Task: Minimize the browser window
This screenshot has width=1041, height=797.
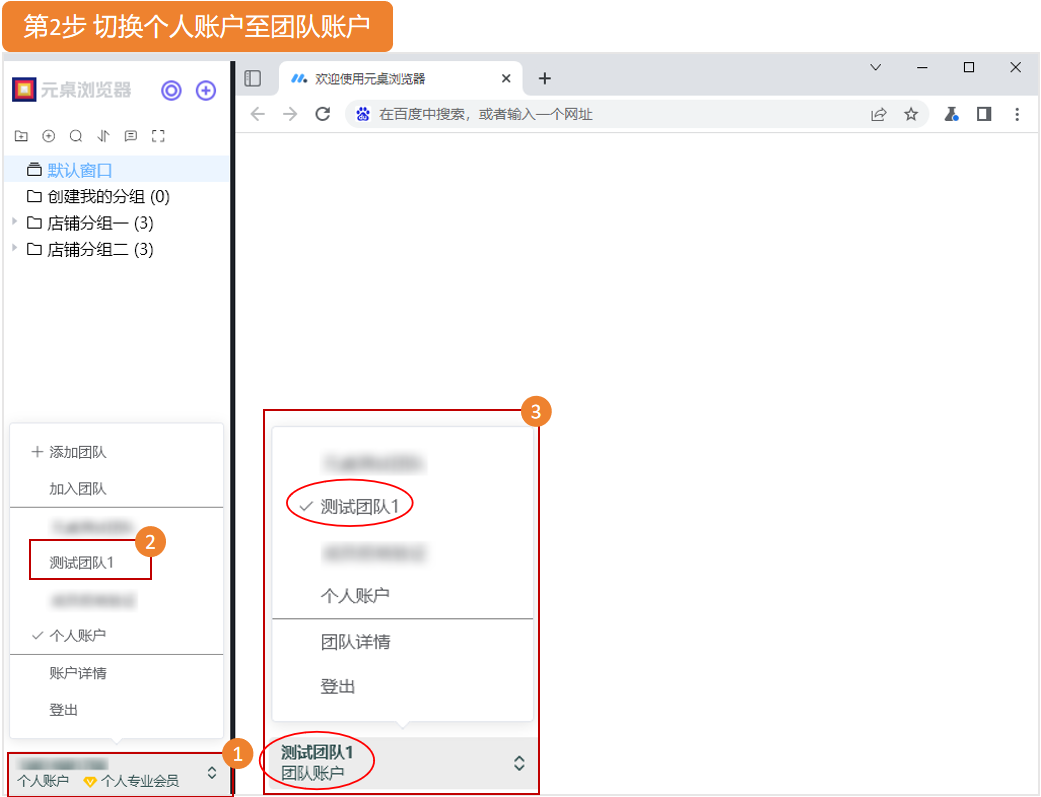Action: pyautogui.click(x=922, y=67)
